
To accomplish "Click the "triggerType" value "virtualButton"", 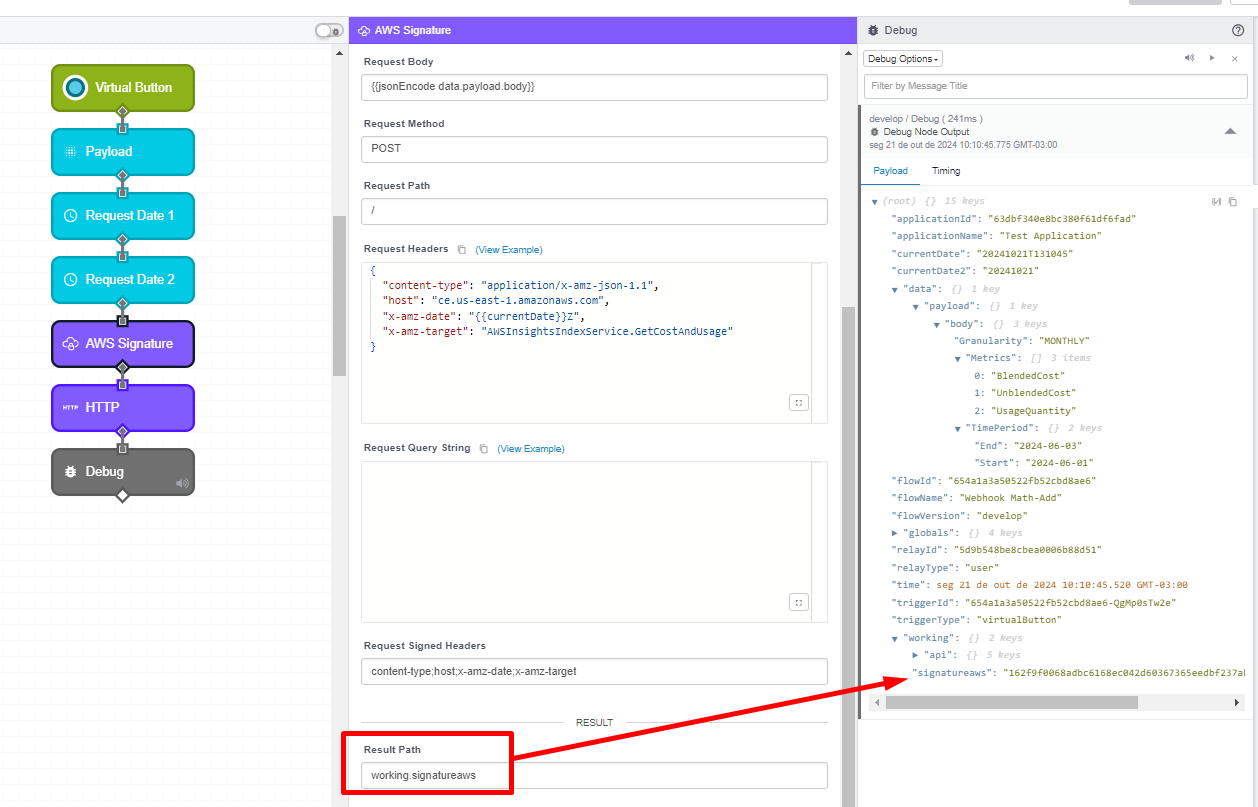I will point(1019,621).
